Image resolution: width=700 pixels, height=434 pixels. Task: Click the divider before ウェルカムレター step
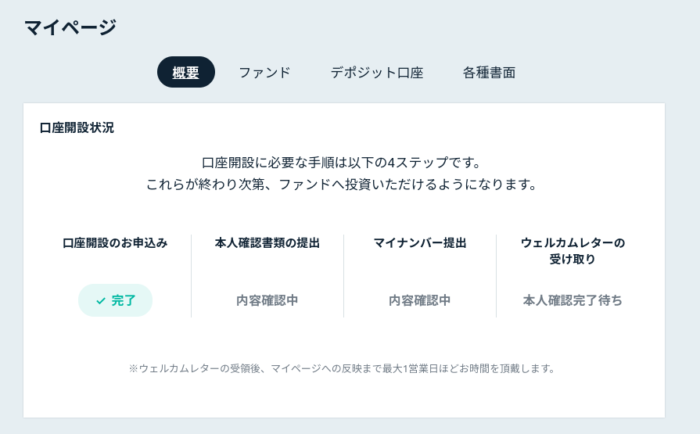496,276
